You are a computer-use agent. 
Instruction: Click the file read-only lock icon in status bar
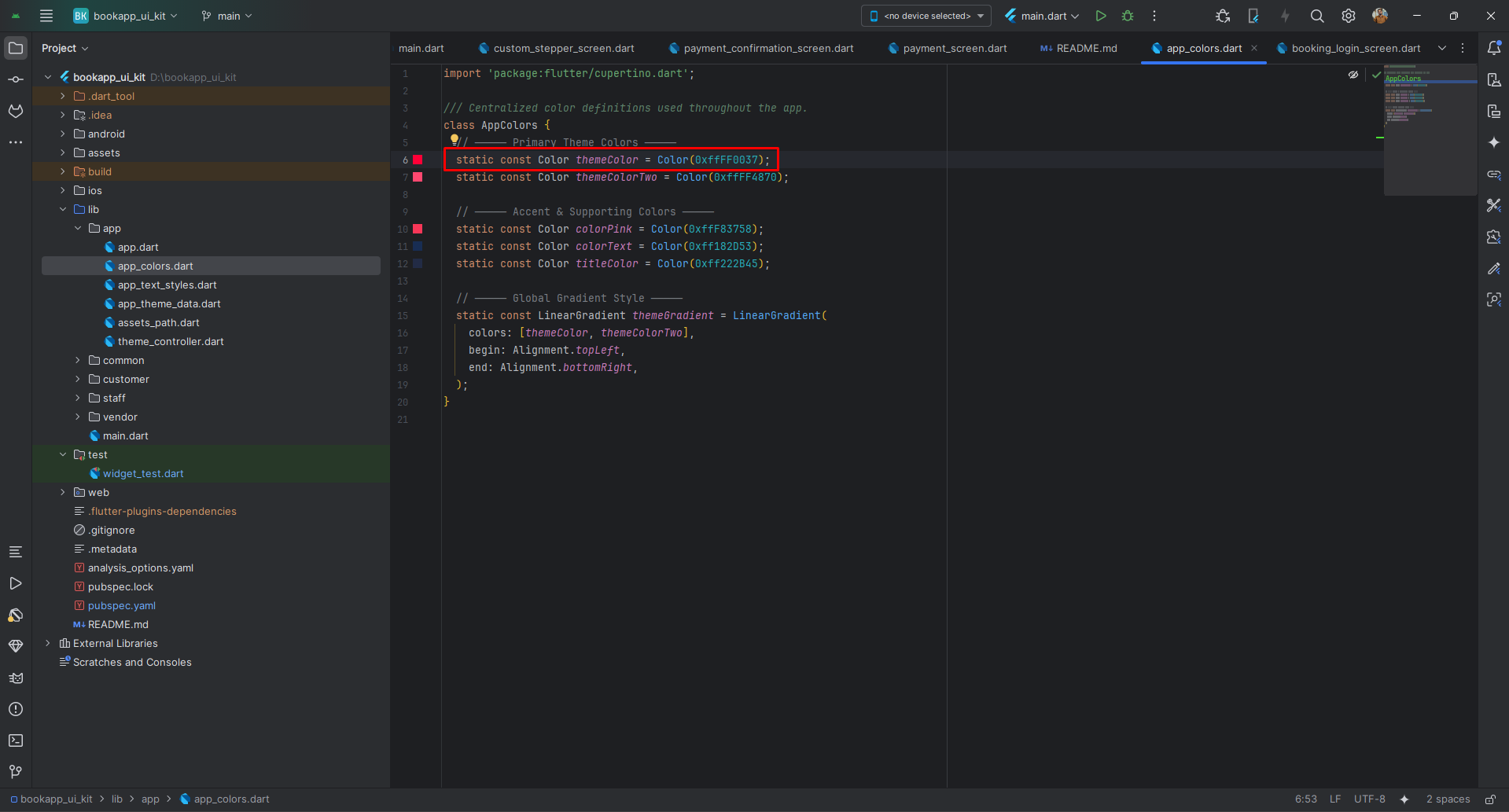click(1490, 799)
